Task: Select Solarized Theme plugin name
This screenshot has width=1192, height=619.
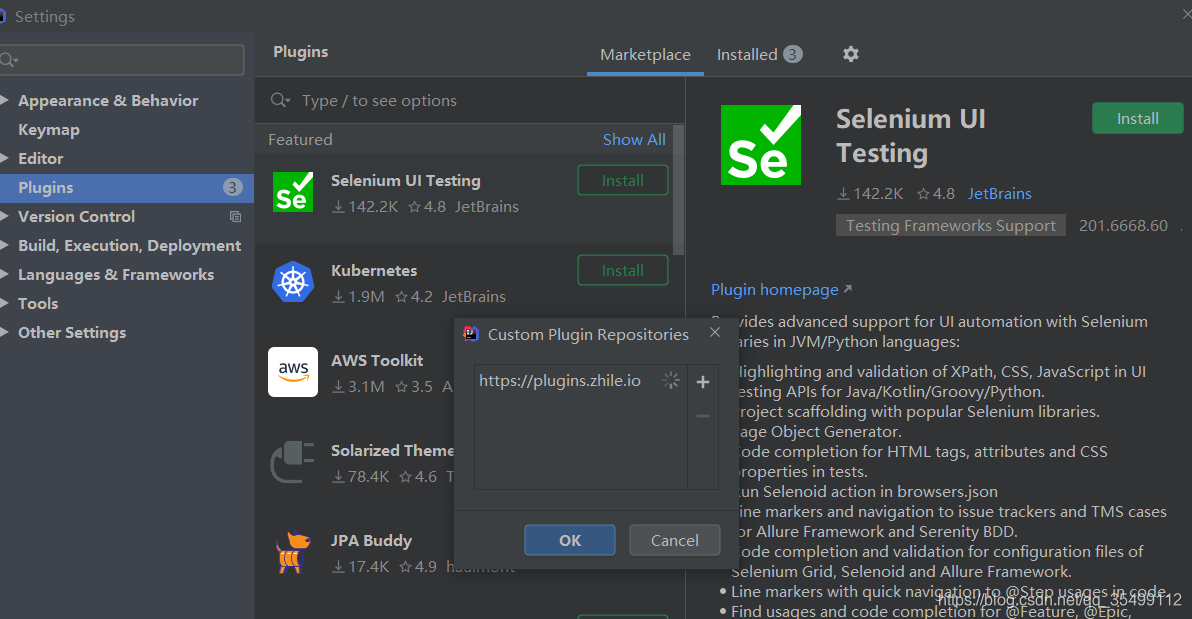Action: 392,450
